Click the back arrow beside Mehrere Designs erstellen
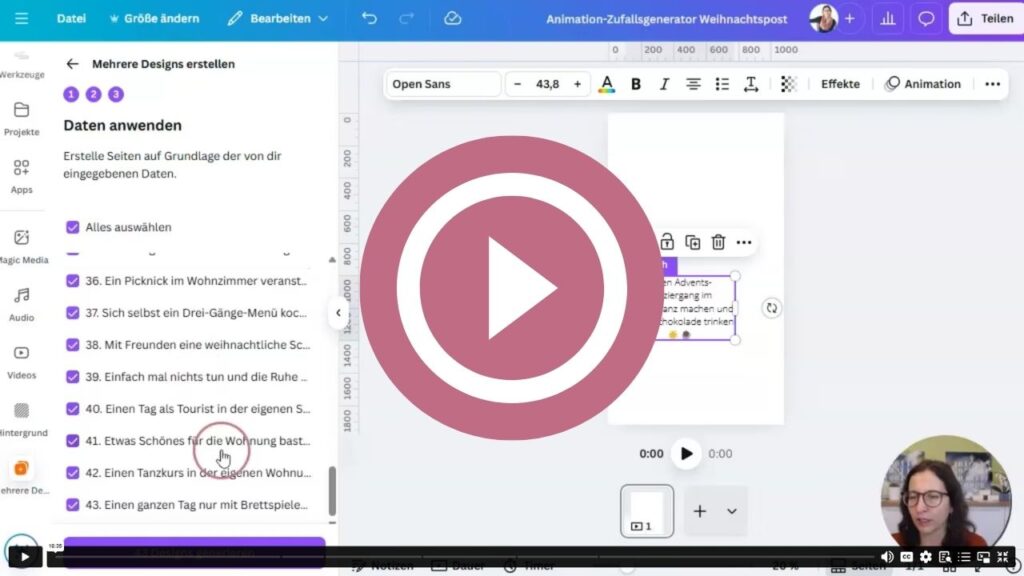Viewport: 1024px width, 576px height. tap(72, 64)
